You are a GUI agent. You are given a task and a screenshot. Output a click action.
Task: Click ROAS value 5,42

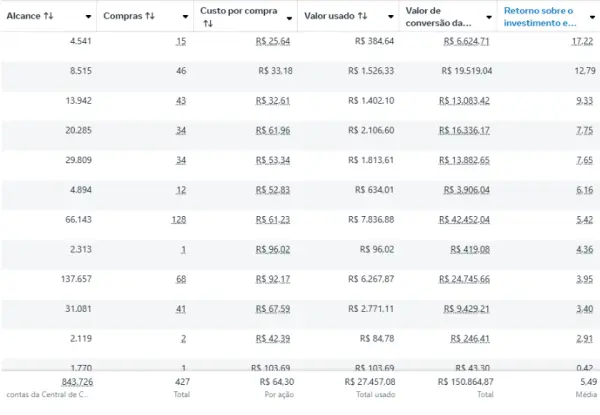click(x=585, y=220)
